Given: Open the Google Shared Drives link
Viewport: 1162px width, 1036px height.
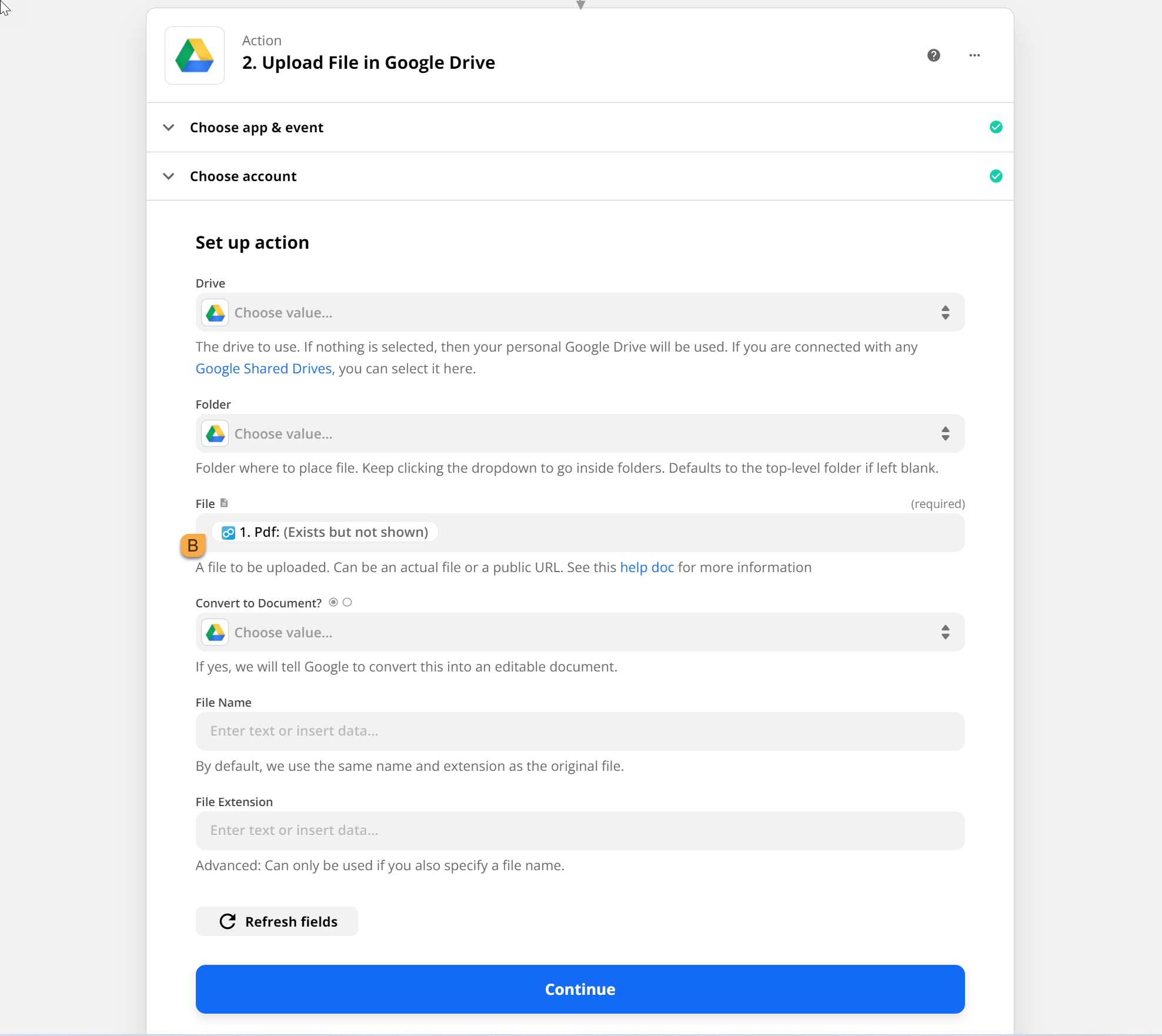Looking at the screenshot, I should tap(263, 369).
